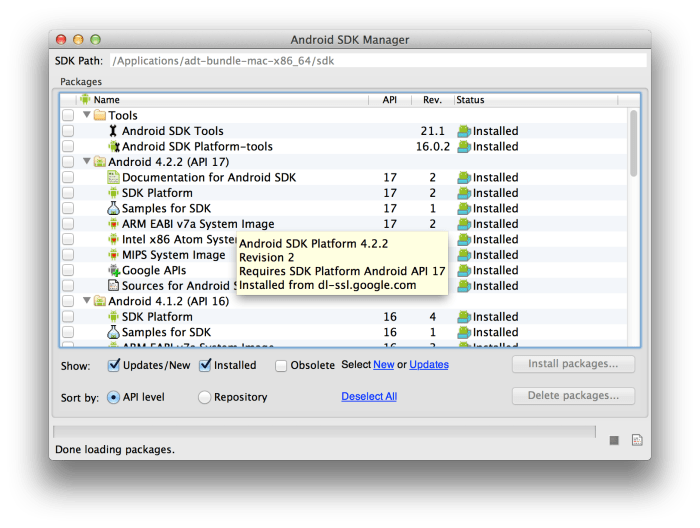Click the Deselect All link
Image resolution: width=700 pixels, height=528 pixels.
[x=369, y=396]
